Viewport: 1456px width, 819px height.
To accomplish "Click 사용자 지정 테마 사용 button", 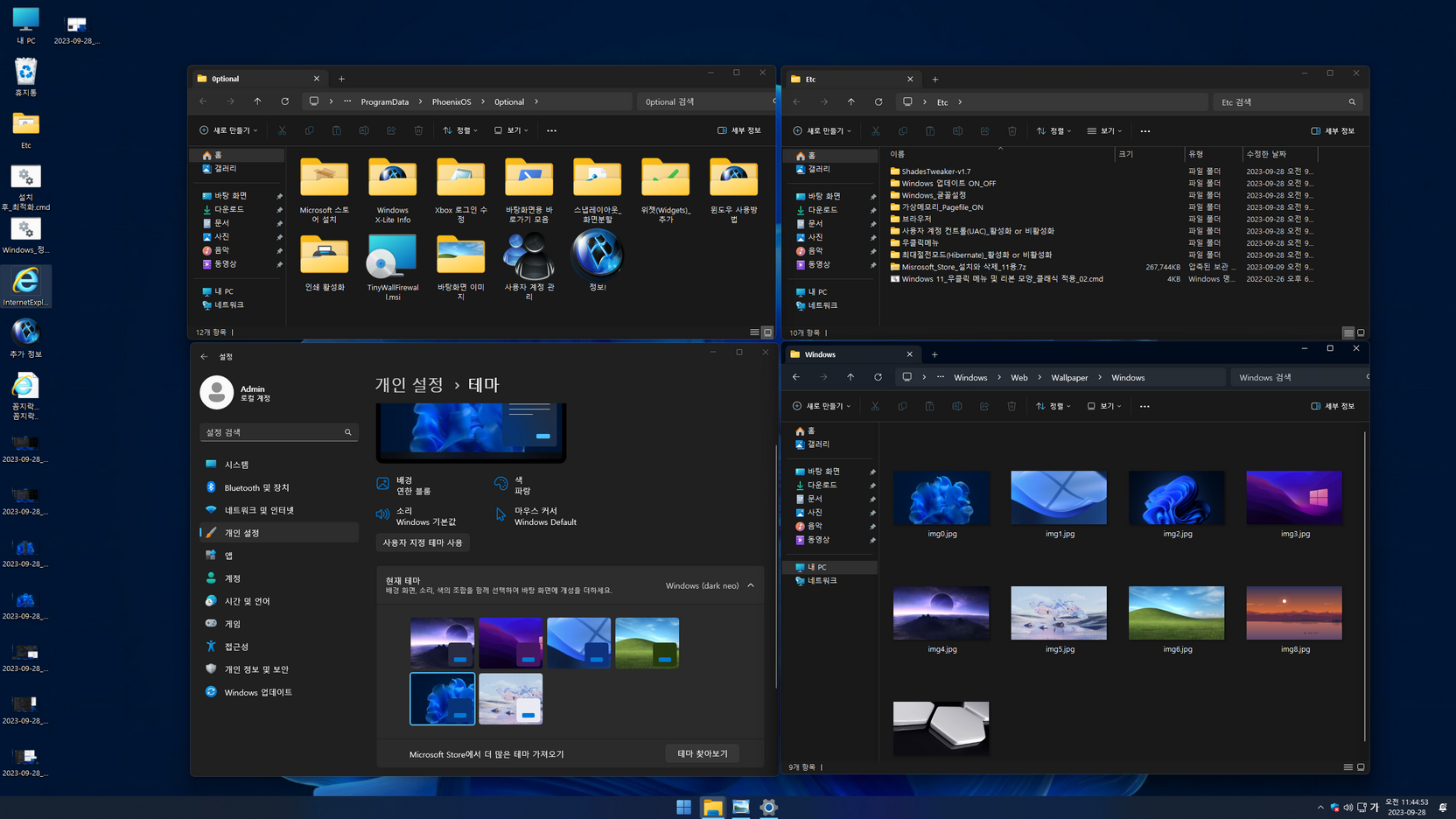I will coord(423,542).
